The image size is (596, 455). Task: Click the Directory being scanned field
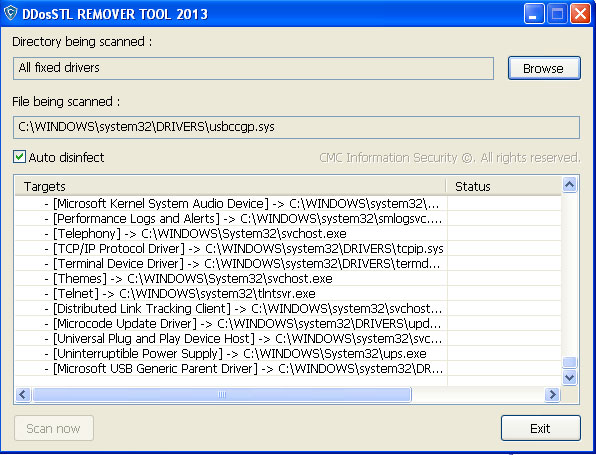[253, 68]
